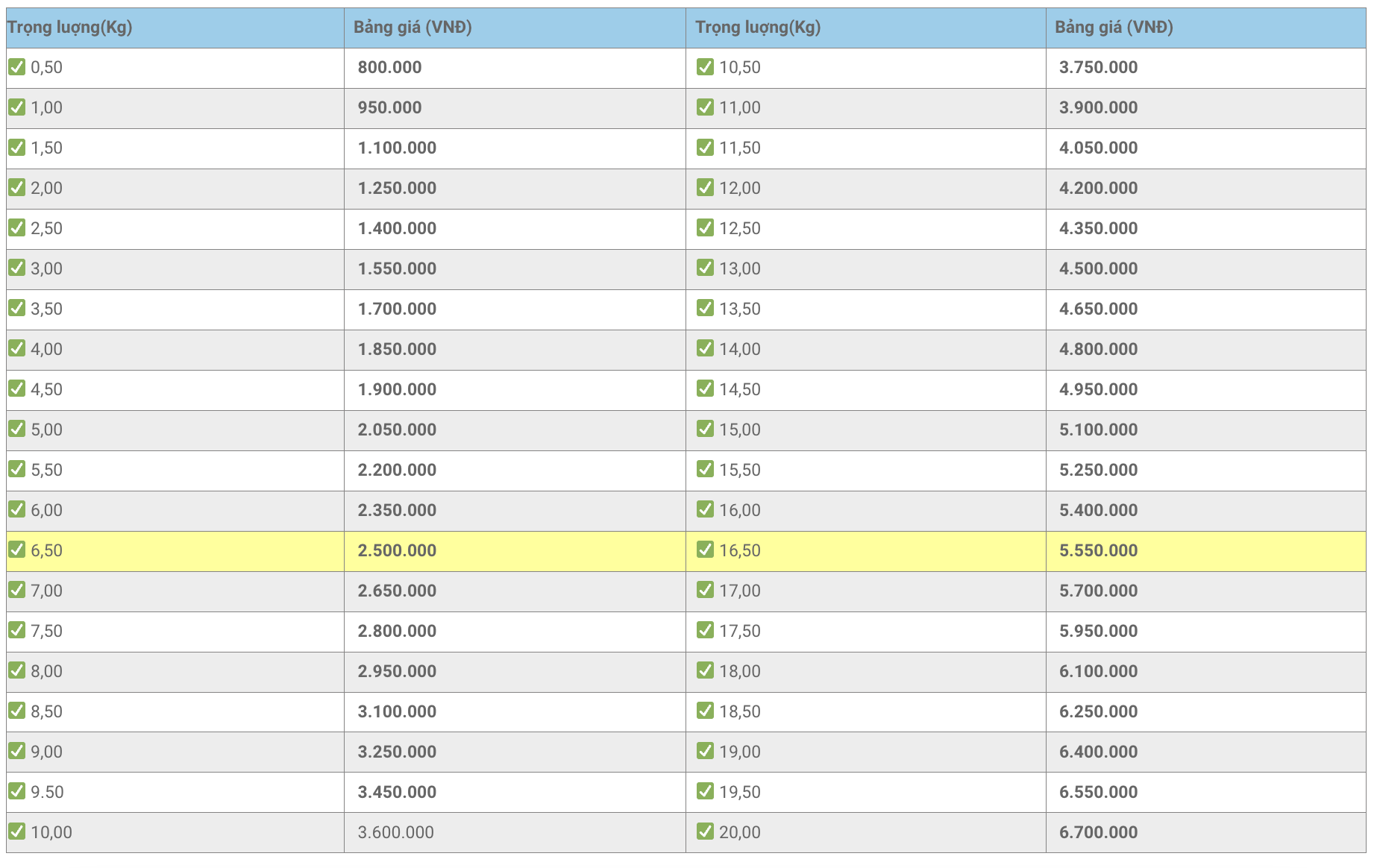1374x868 pixels.
Task: Click the green checkmark next to 10,50
Action: point(705,67)
